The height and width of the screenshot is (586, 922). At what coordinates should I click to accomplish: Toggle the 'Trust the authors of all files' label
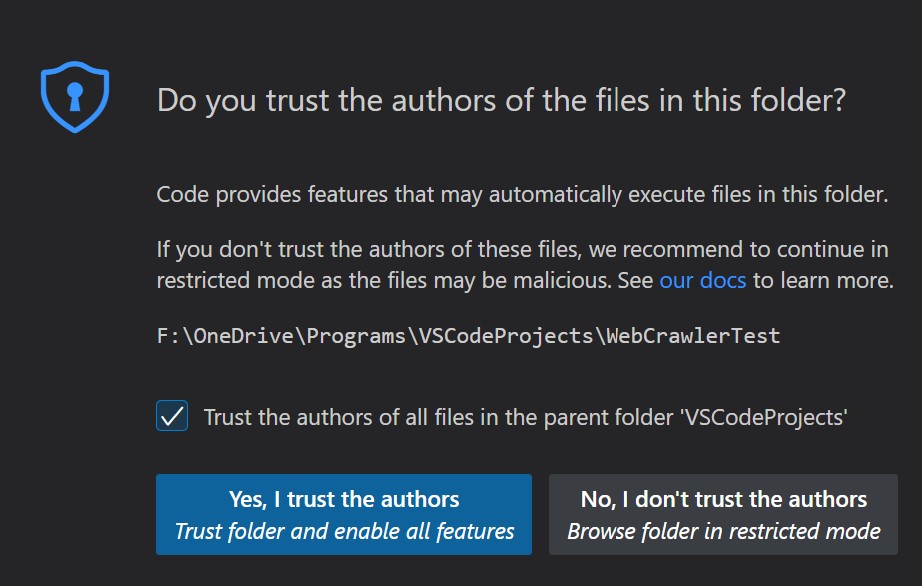tap(525, 417)
